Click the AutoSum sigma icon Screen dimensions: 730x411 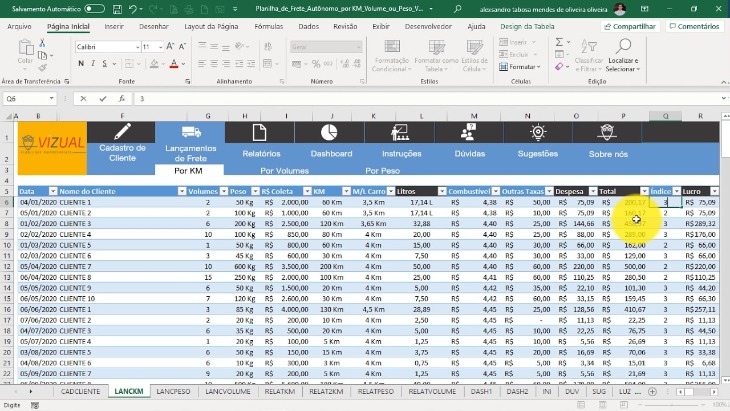coord(559,42)
